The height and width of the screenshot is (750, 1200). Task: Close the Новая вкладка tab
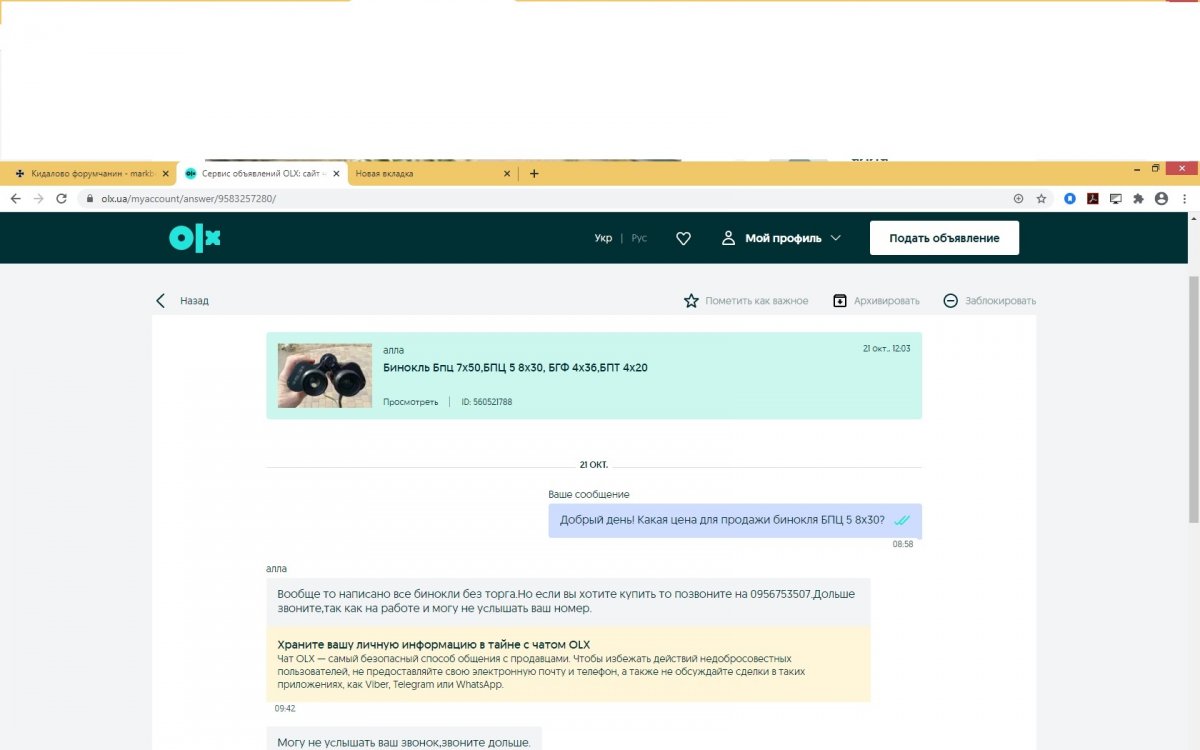tap(507, 173)
